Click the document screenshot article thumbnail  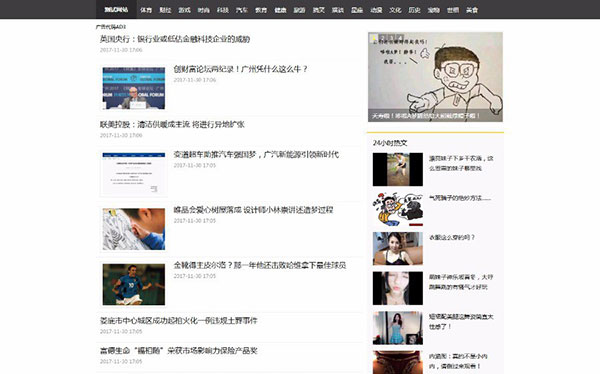[x=134, y=174]
